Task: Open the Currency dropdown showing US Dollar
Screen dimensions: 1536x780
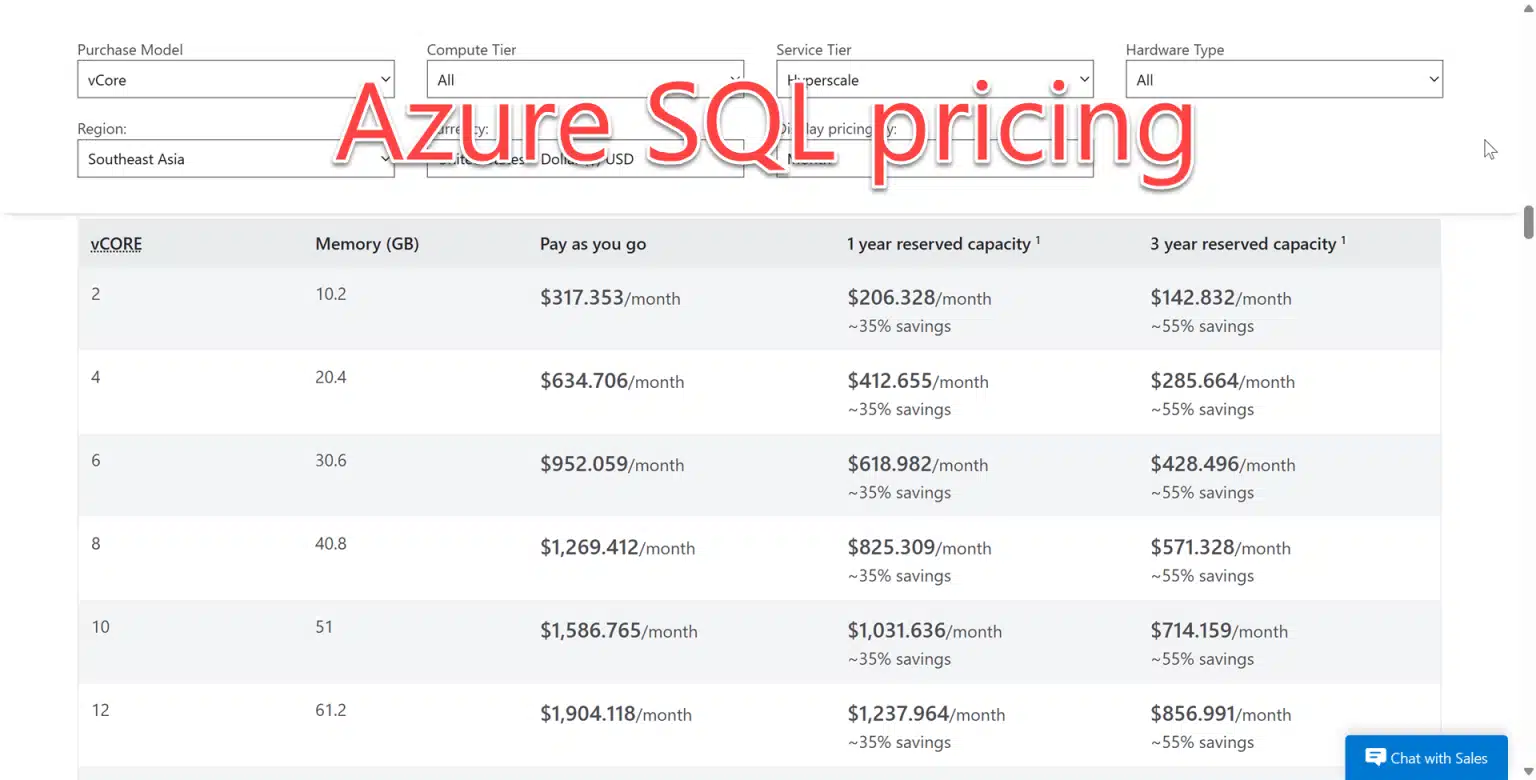Action: 585,158
